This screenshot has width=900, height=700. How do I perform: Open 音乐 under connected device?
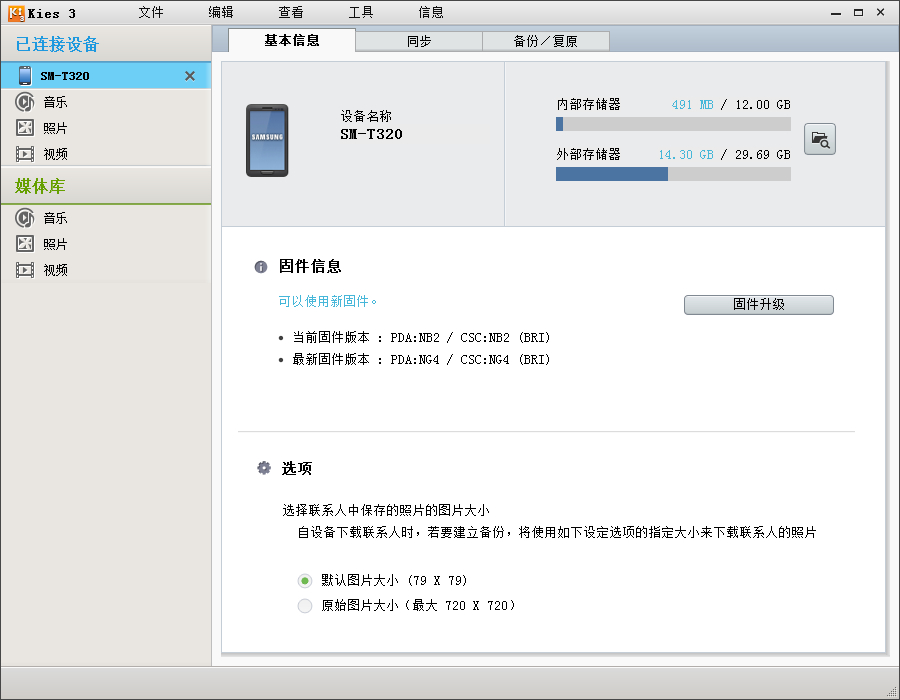click(55, 102)
